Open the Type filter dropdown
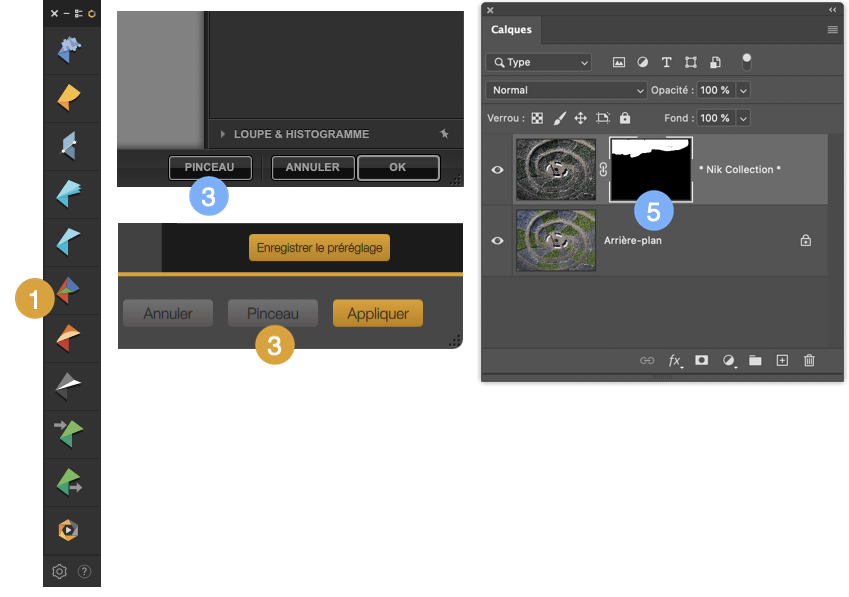This screenshot has height=597, width=849. click(x=539, y=62)
